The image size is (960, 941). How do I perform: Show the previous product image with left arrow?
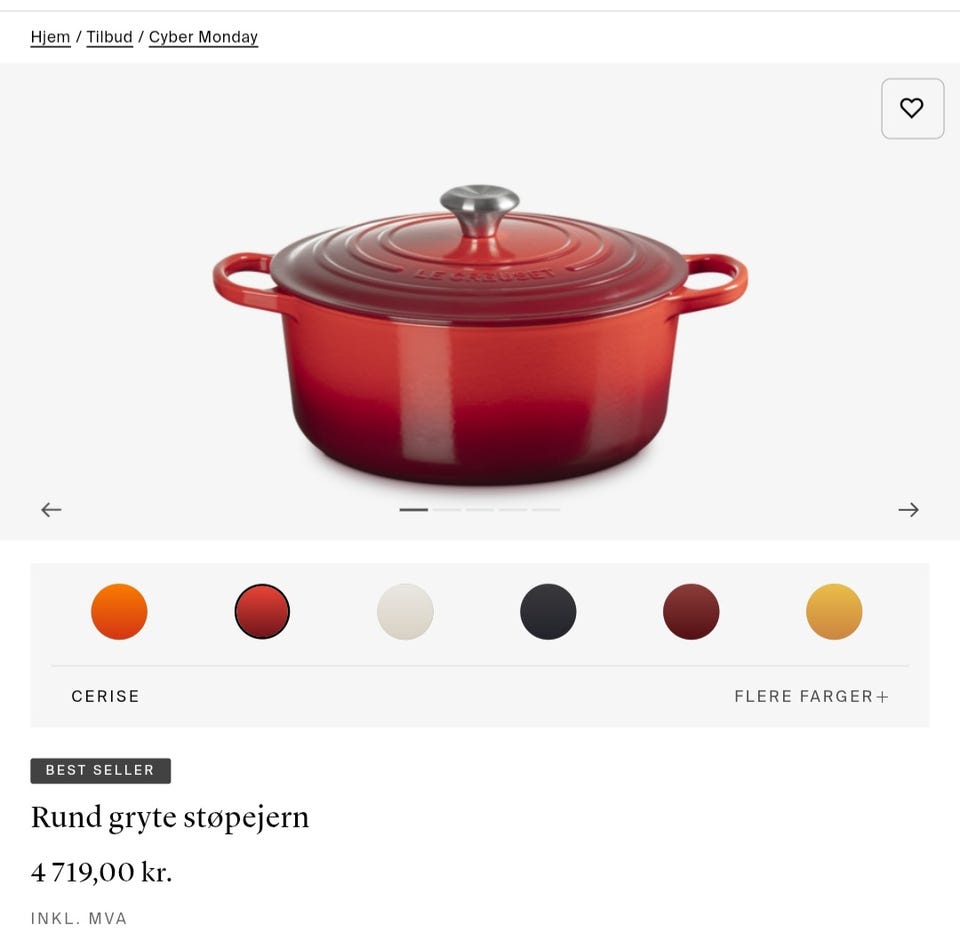51,509
